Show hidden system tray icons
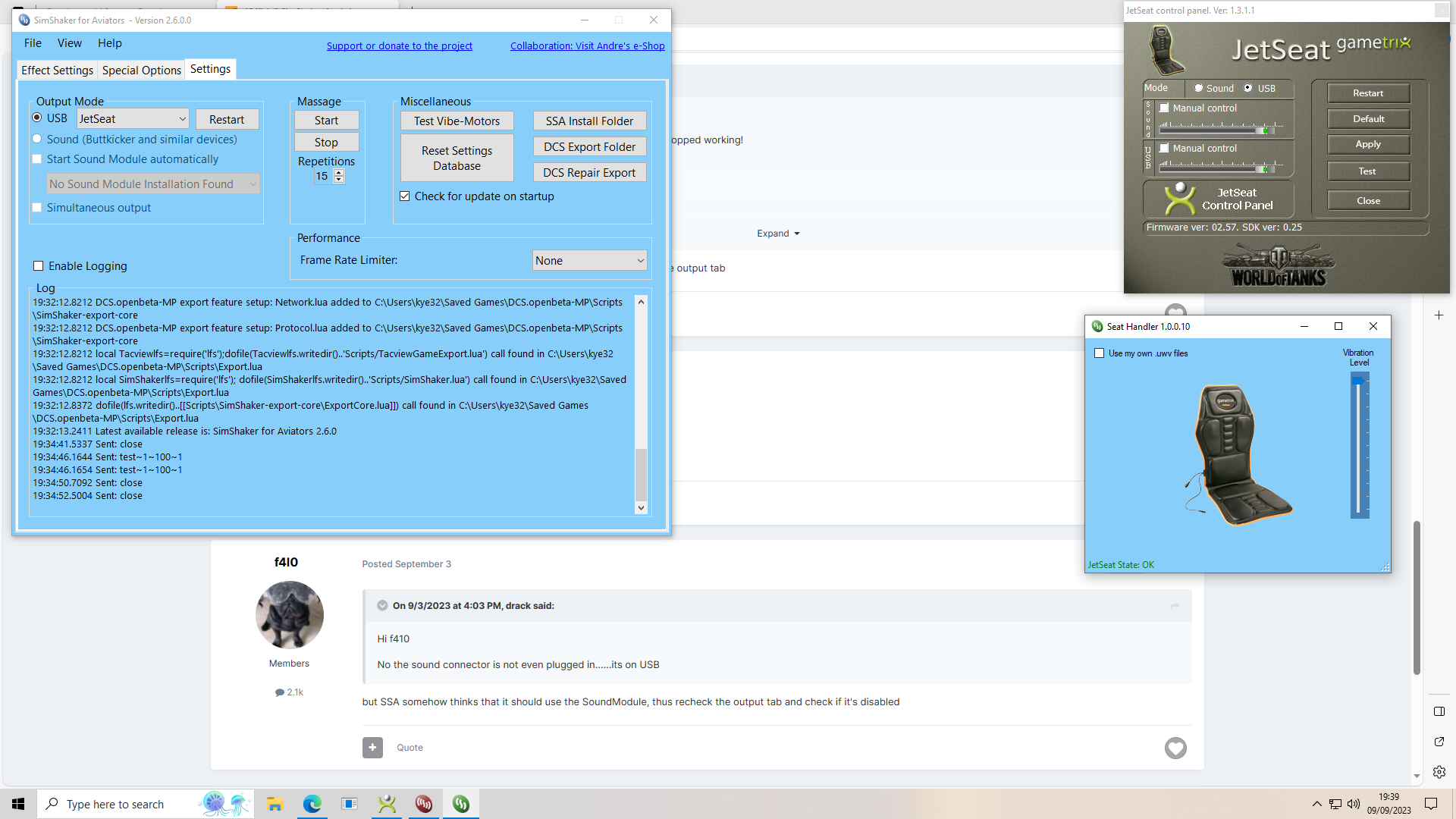Viewport: 1456px width, 819px height. coord(1316,804)
